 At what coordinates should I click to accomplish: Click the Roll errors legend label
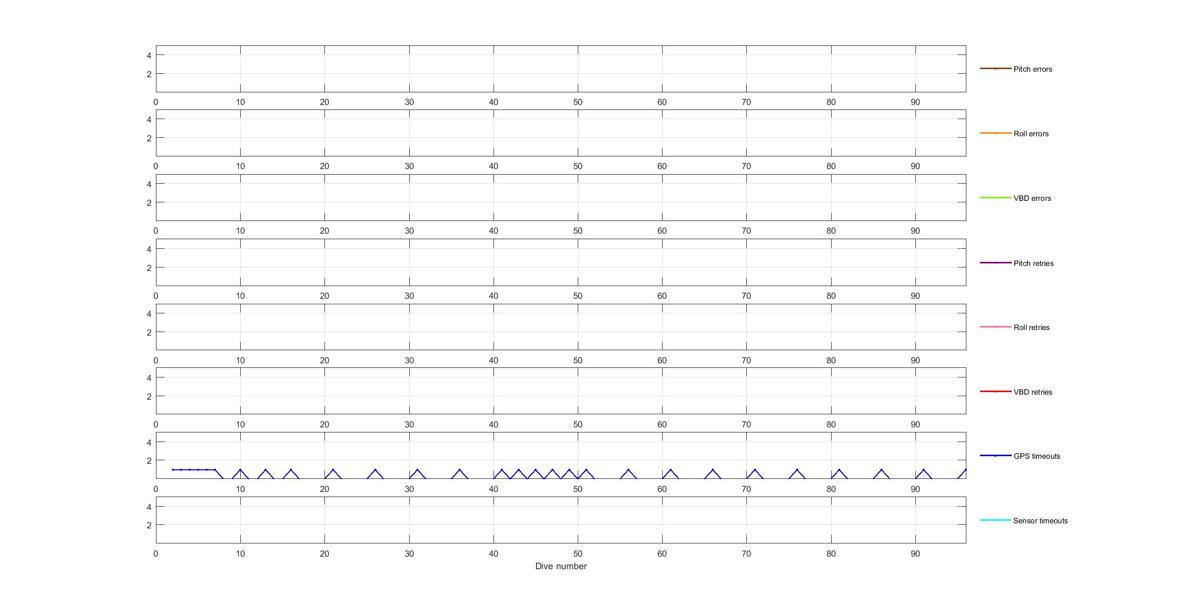tap(1031, 134)
